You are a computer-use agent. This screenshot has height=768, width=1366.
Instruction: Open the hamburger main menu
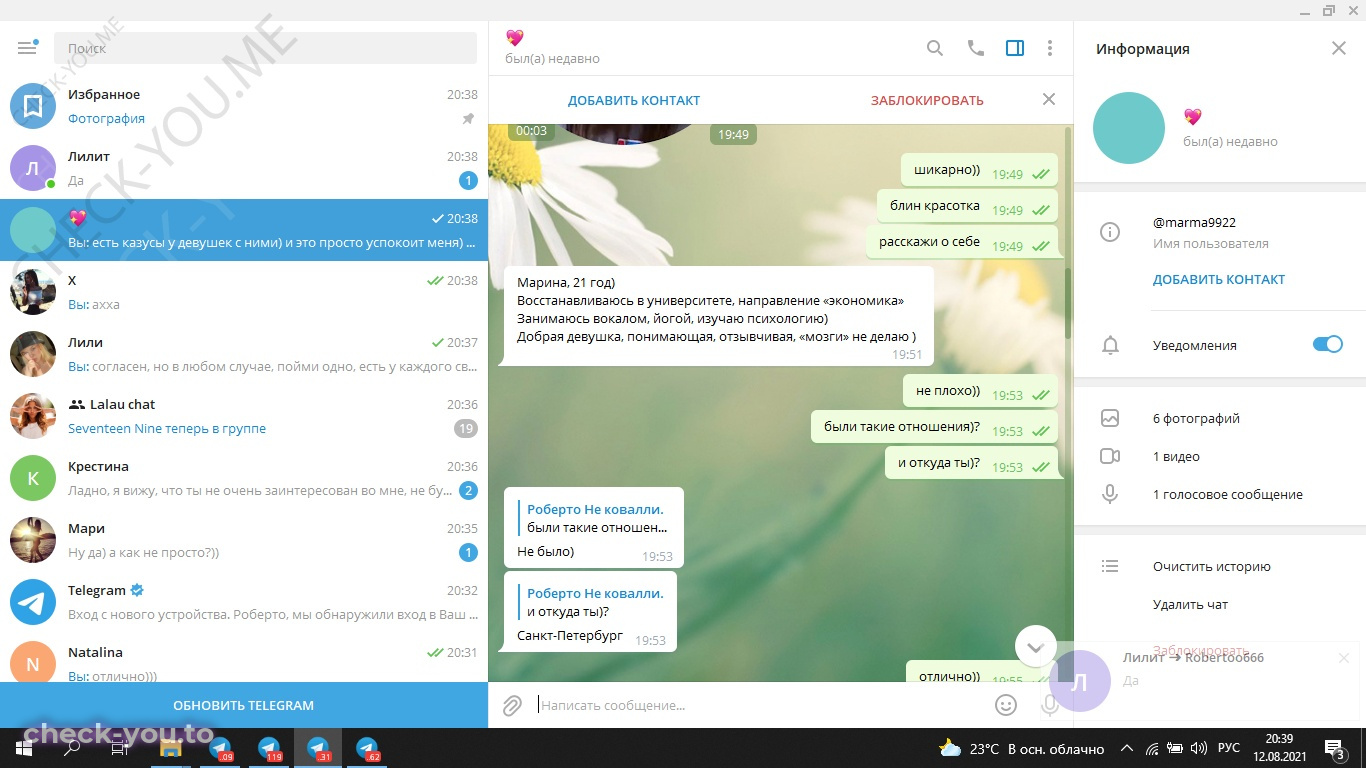click(27, 48)
